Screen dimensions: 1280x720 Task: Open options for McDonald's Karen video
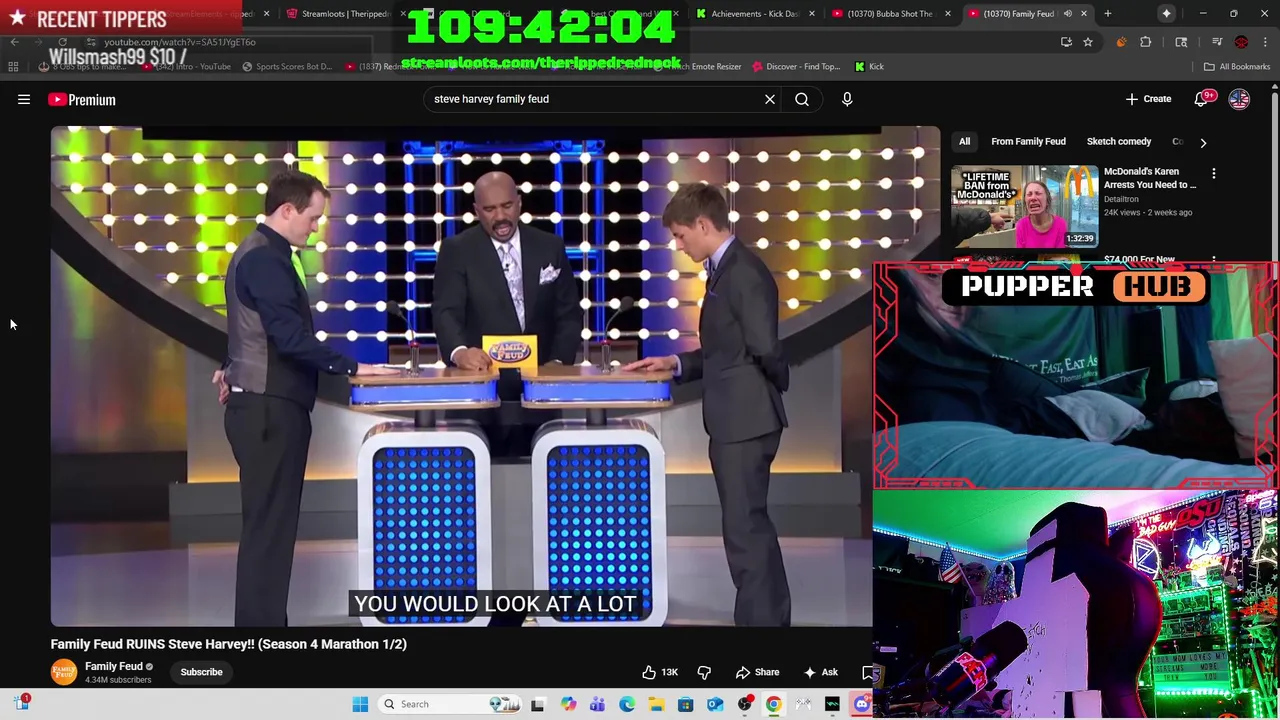click(1214, 174)
